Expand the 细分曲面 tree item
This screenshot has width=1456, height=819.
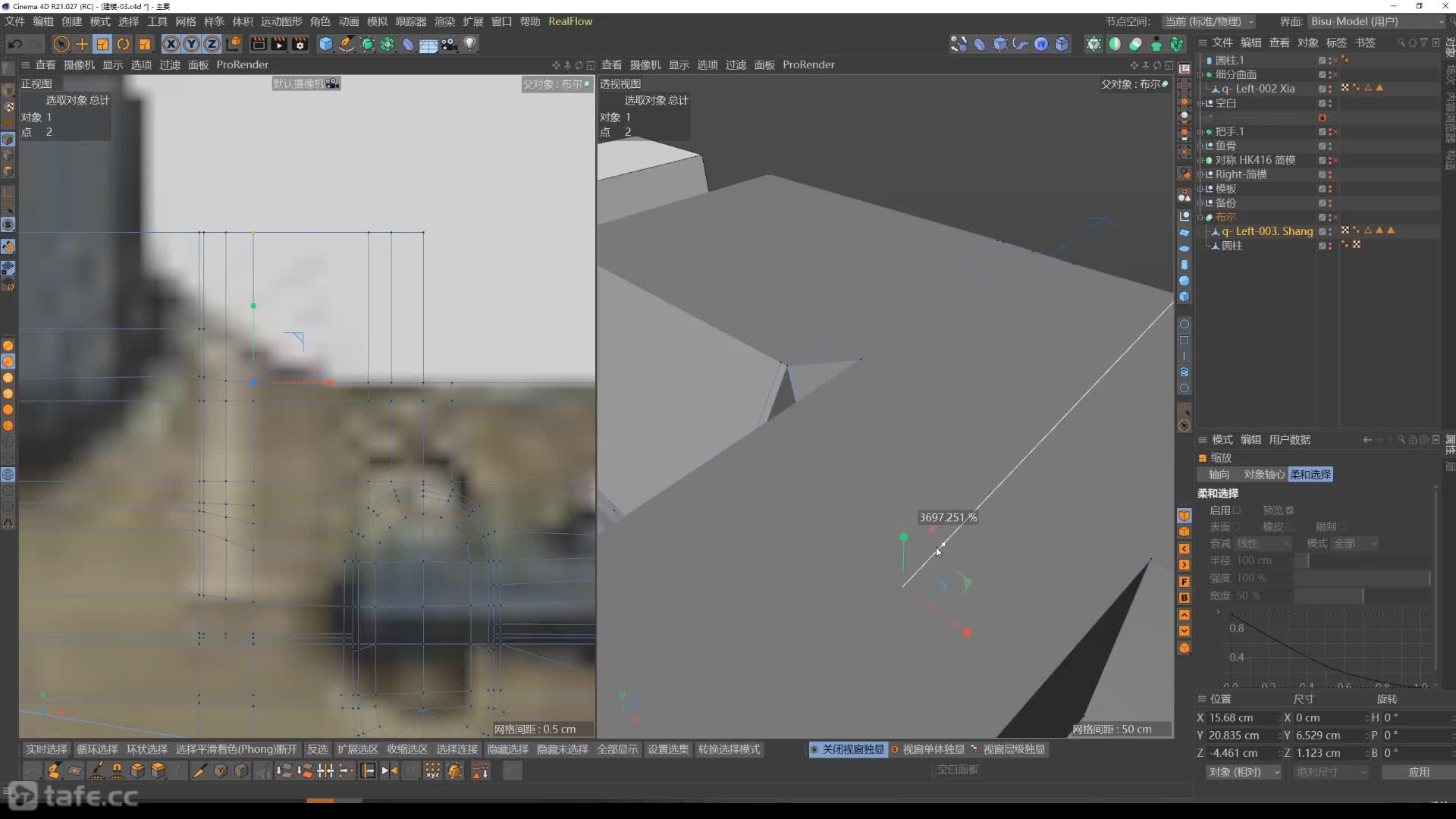(1200, 74)
